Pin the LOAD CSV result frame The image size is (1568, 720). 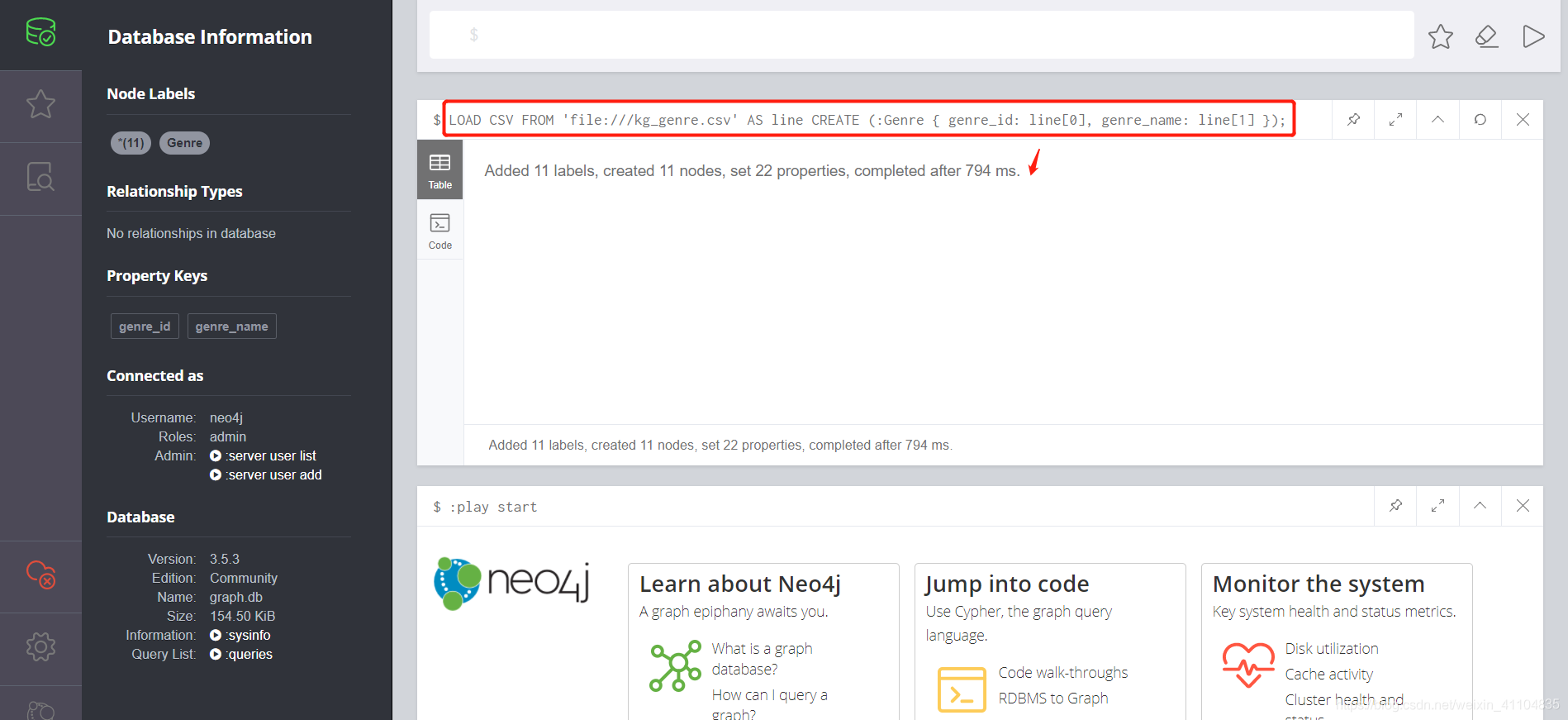pos(1353,120)
